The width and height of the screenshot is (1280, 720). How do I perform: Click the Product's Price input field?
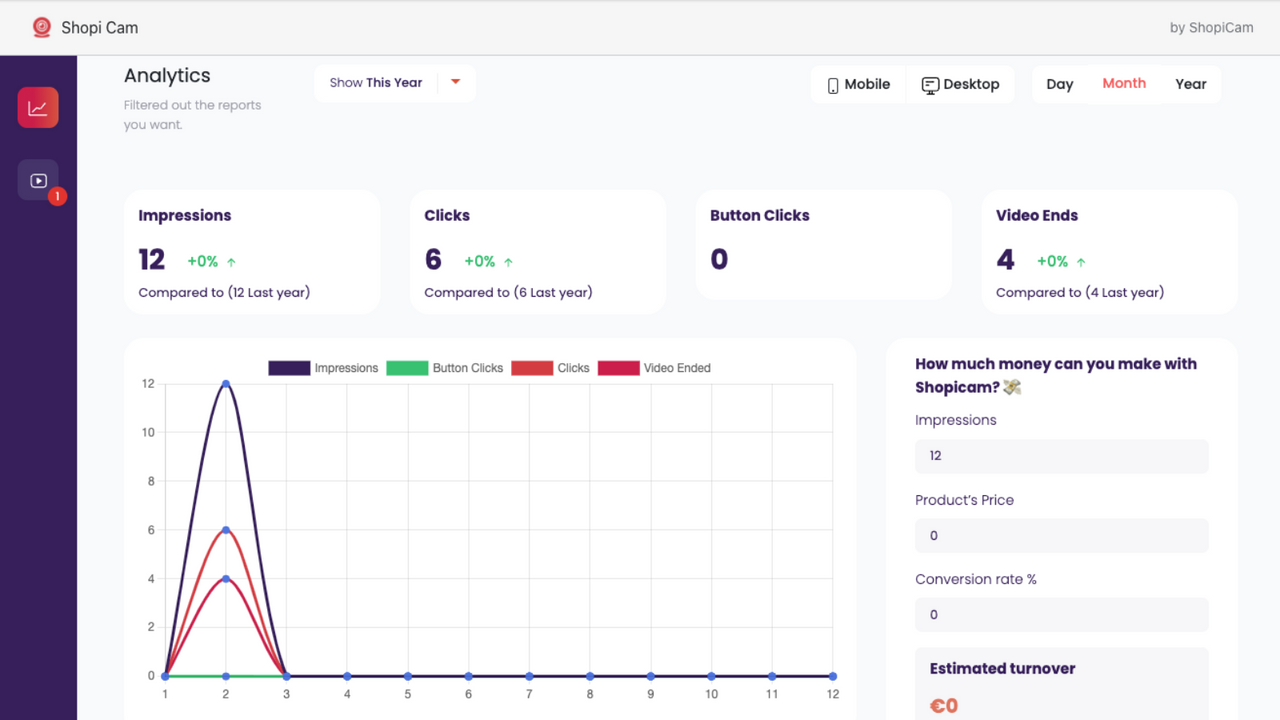pos(1061,535)
